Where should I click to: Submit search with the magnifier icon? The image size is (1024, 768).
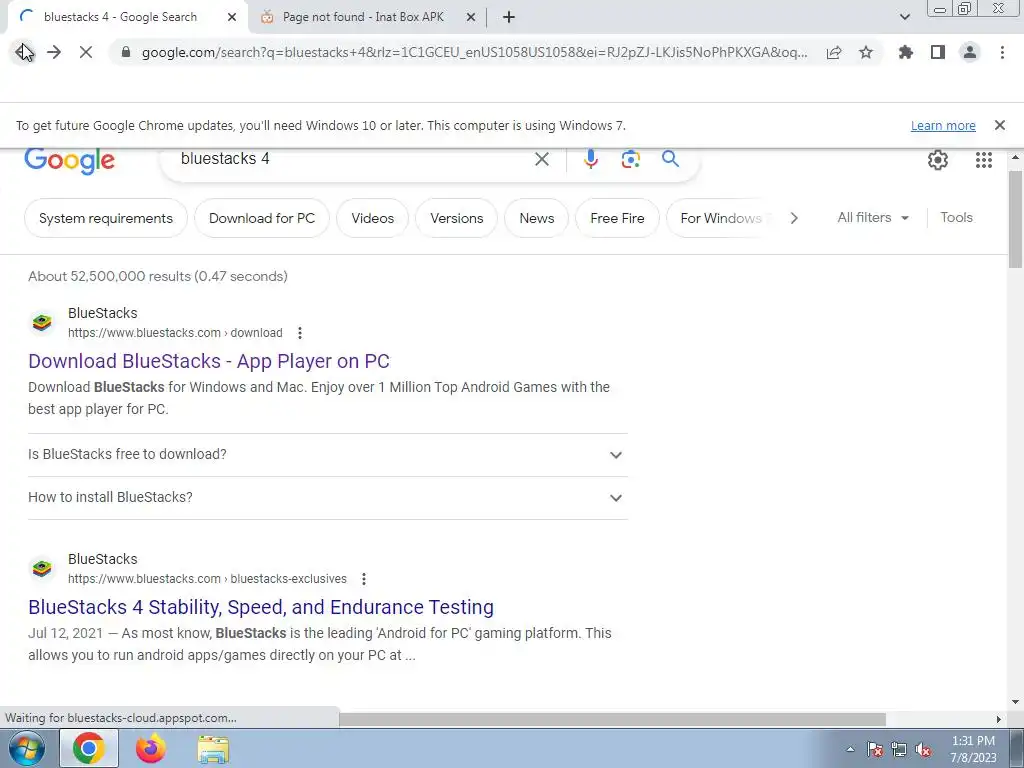click(670, 159)
